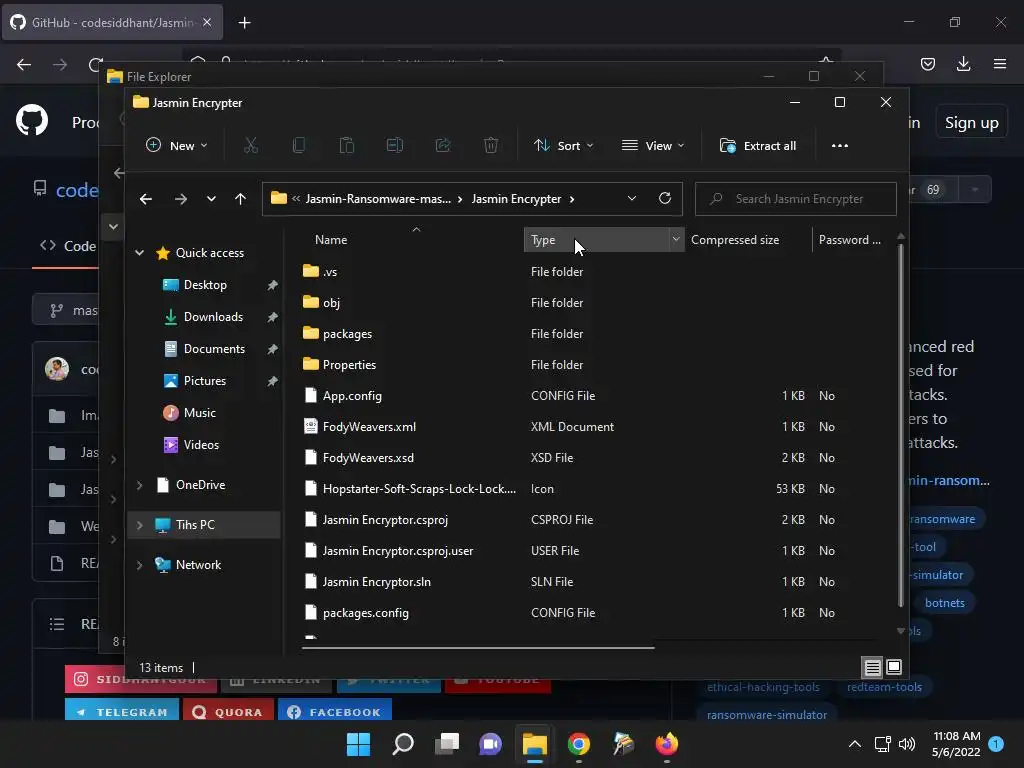Refresh the Jasmin Encrypter folder view
The width and height of the screenshot is (1024, 768).
[x=665, y=199]
